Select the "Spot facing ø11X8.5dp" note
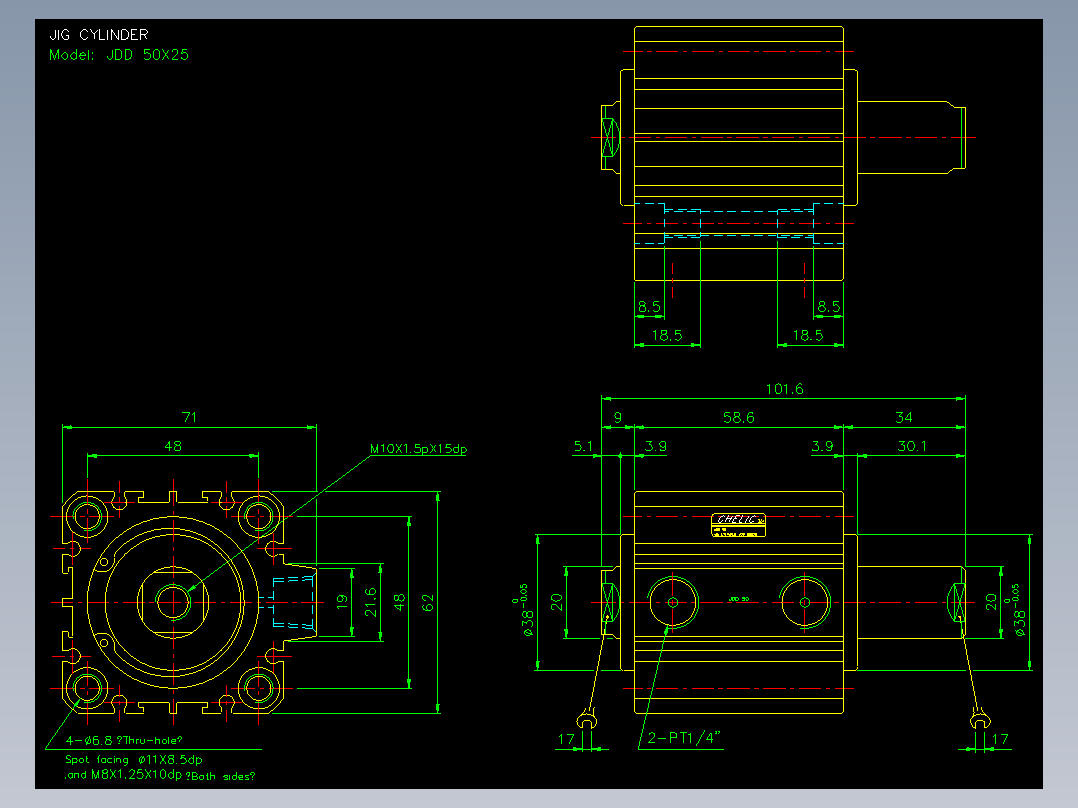This screenshot has height=808, width=1078. (x=134, y=760)
